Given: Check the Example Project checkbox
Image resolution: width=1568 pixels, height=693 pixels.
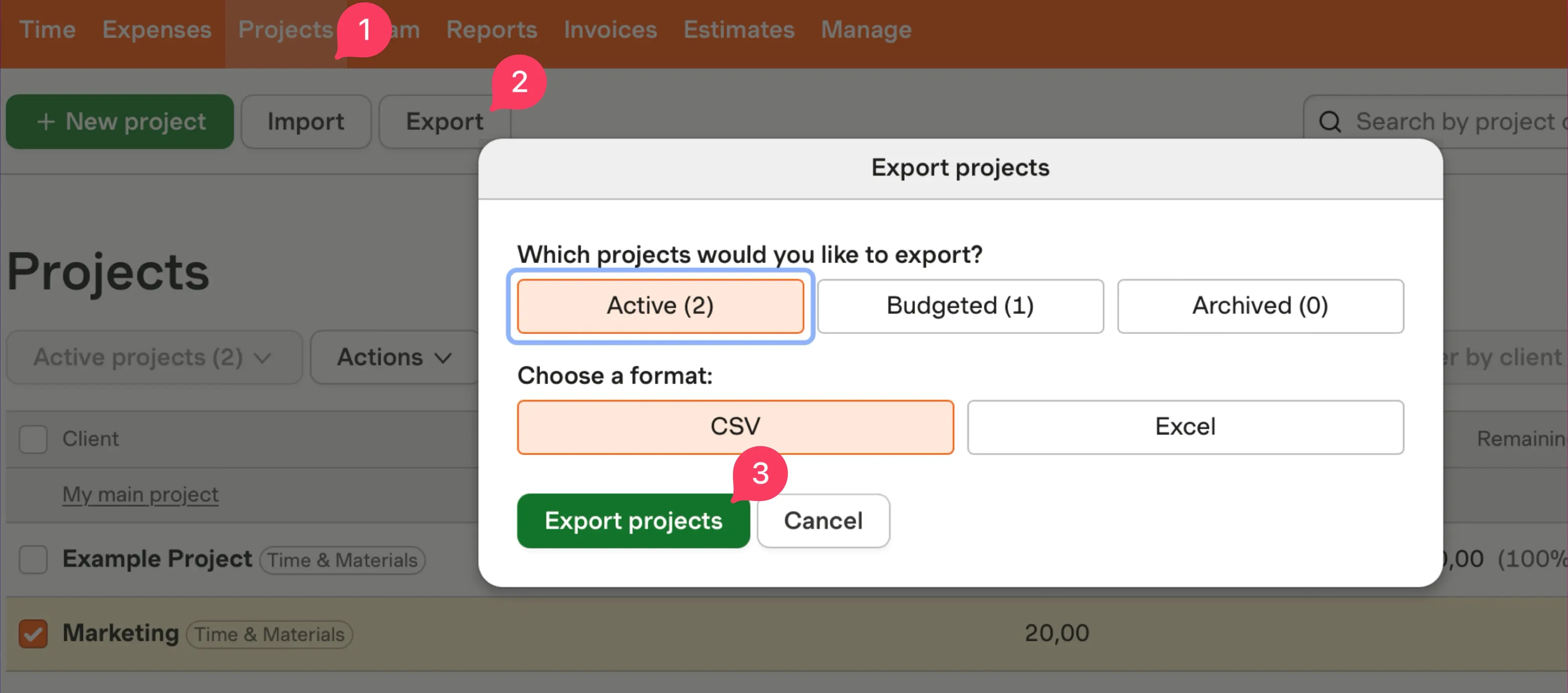Looking at the screenshot, I should pyautogui.click(x=33, y=559).
